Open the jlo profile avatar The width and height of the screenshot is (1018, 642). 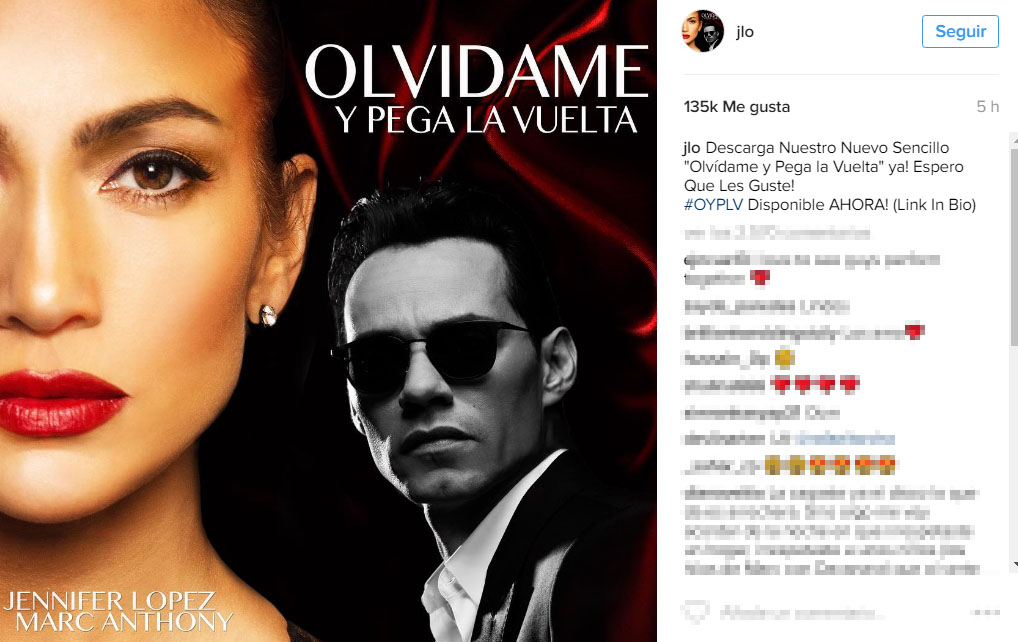[x=702, y=31]
